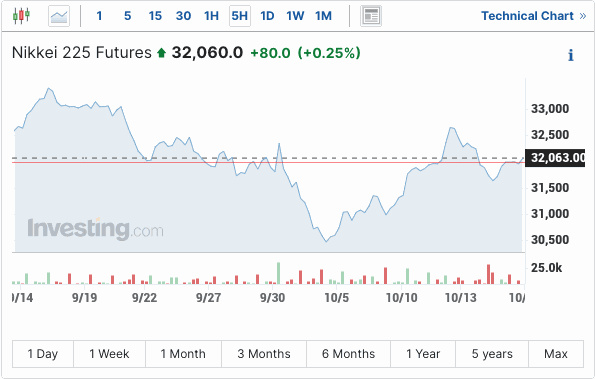Choose the 1D interval
Screen dimensions: 595x379
point(267,16)
